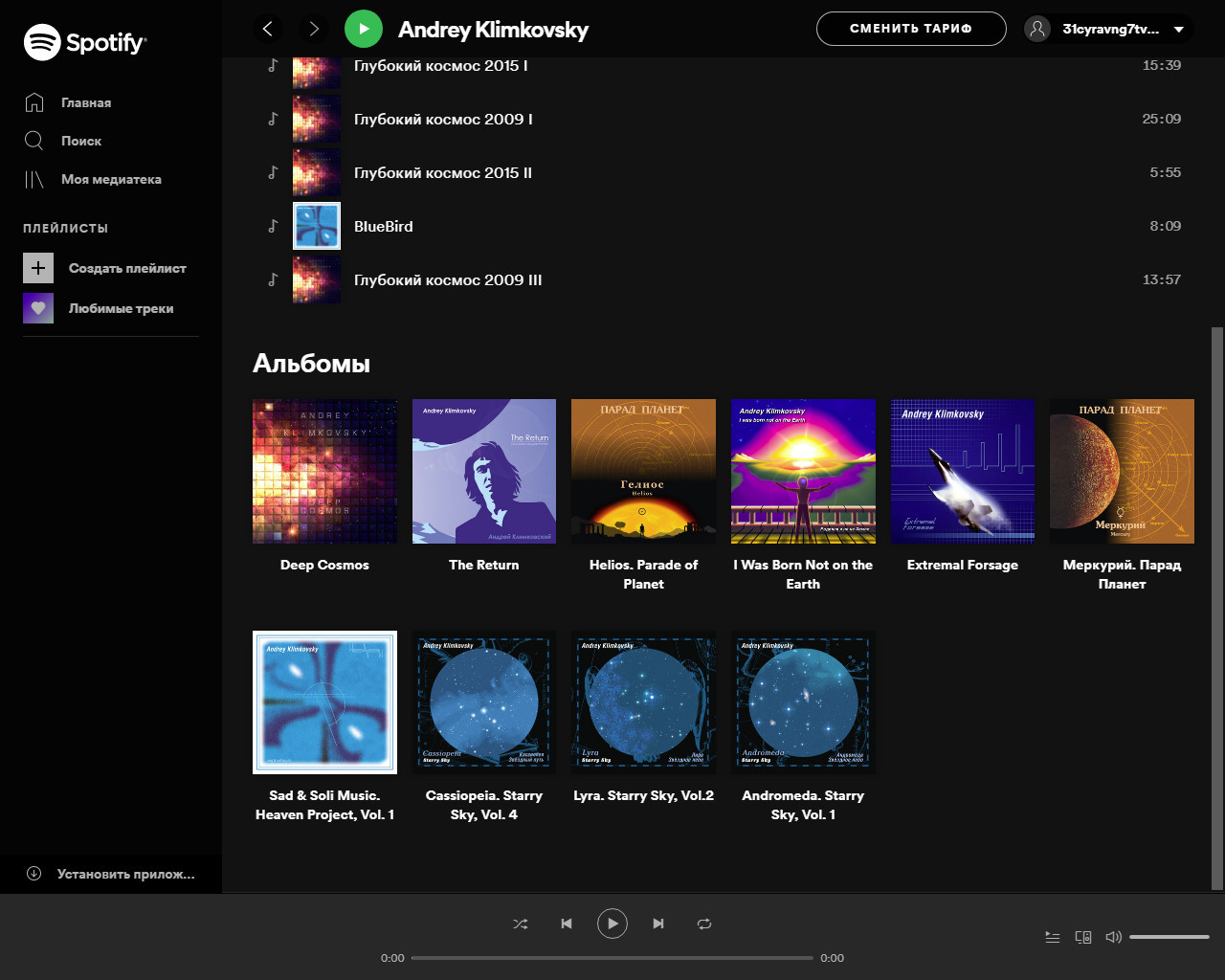This screenshot has width=1225, height=980.
Task: Click Extremal Forsage album title
Action: tap(963, 565)
